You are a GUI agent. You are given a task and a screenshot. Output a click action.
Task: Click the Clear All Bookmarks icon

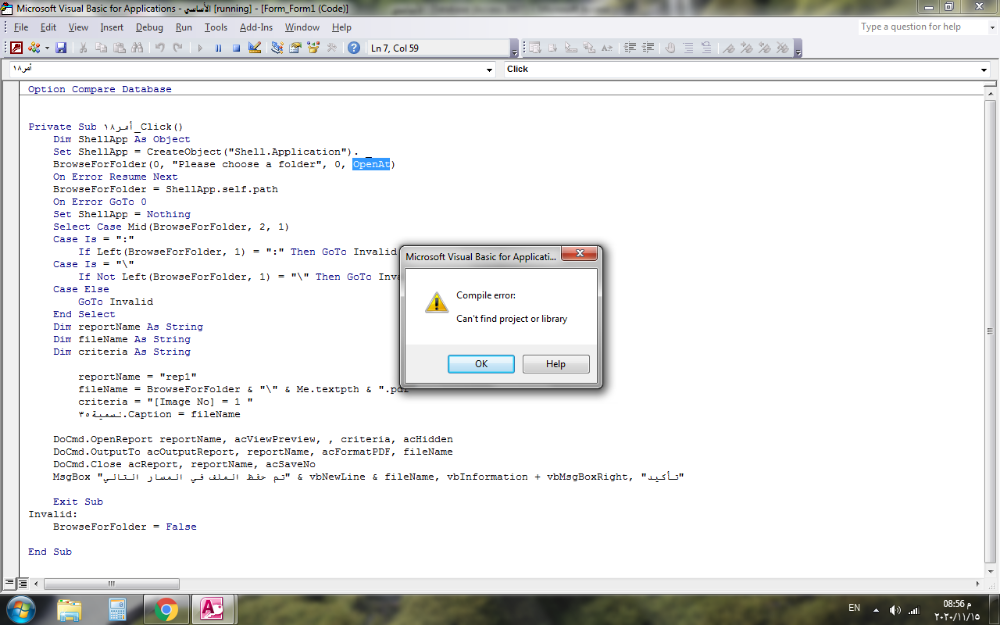pos(783,48)
